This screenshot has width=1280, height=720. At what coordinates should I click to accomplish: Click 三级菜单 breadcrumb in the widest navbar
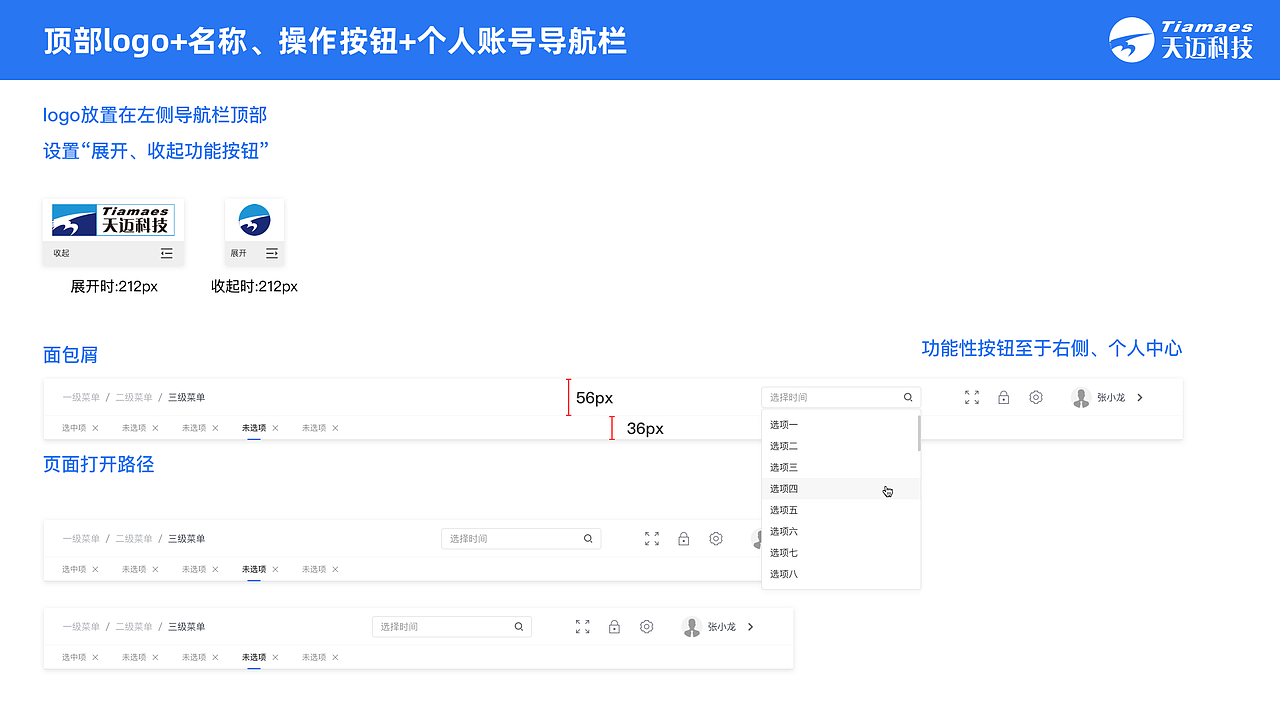pos(187,397)
